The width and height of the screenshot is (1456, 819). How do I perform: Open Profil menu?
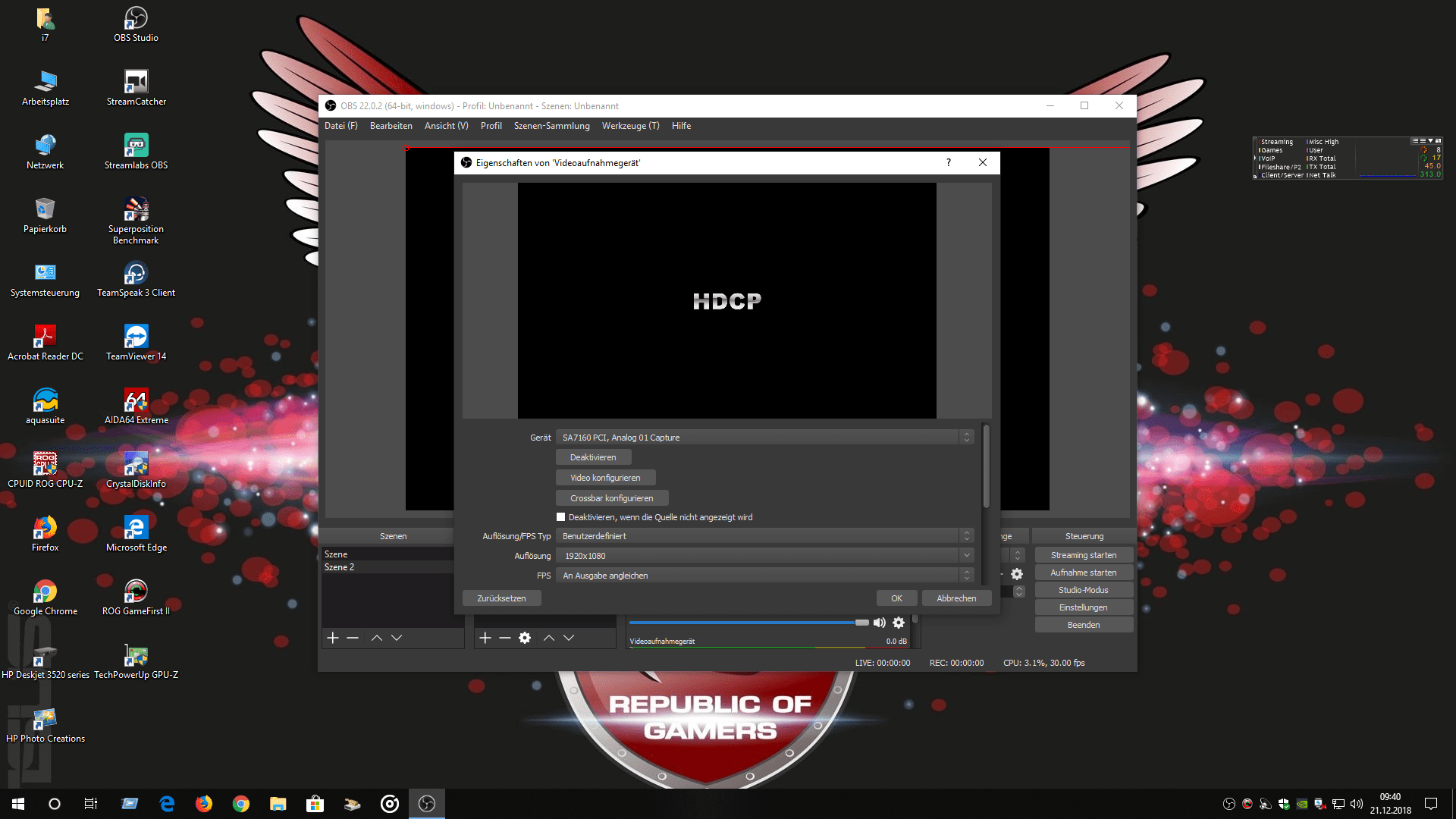click(491, 126)
